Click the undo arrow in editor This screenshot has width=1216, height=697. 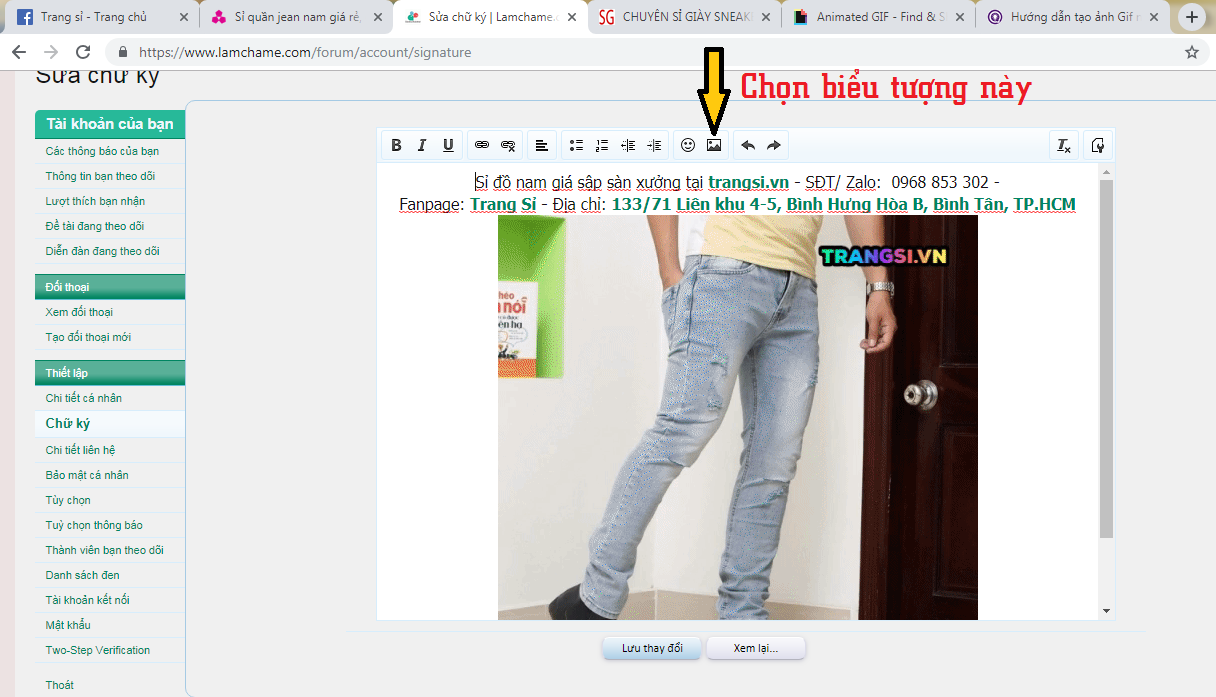click(748, 145)
